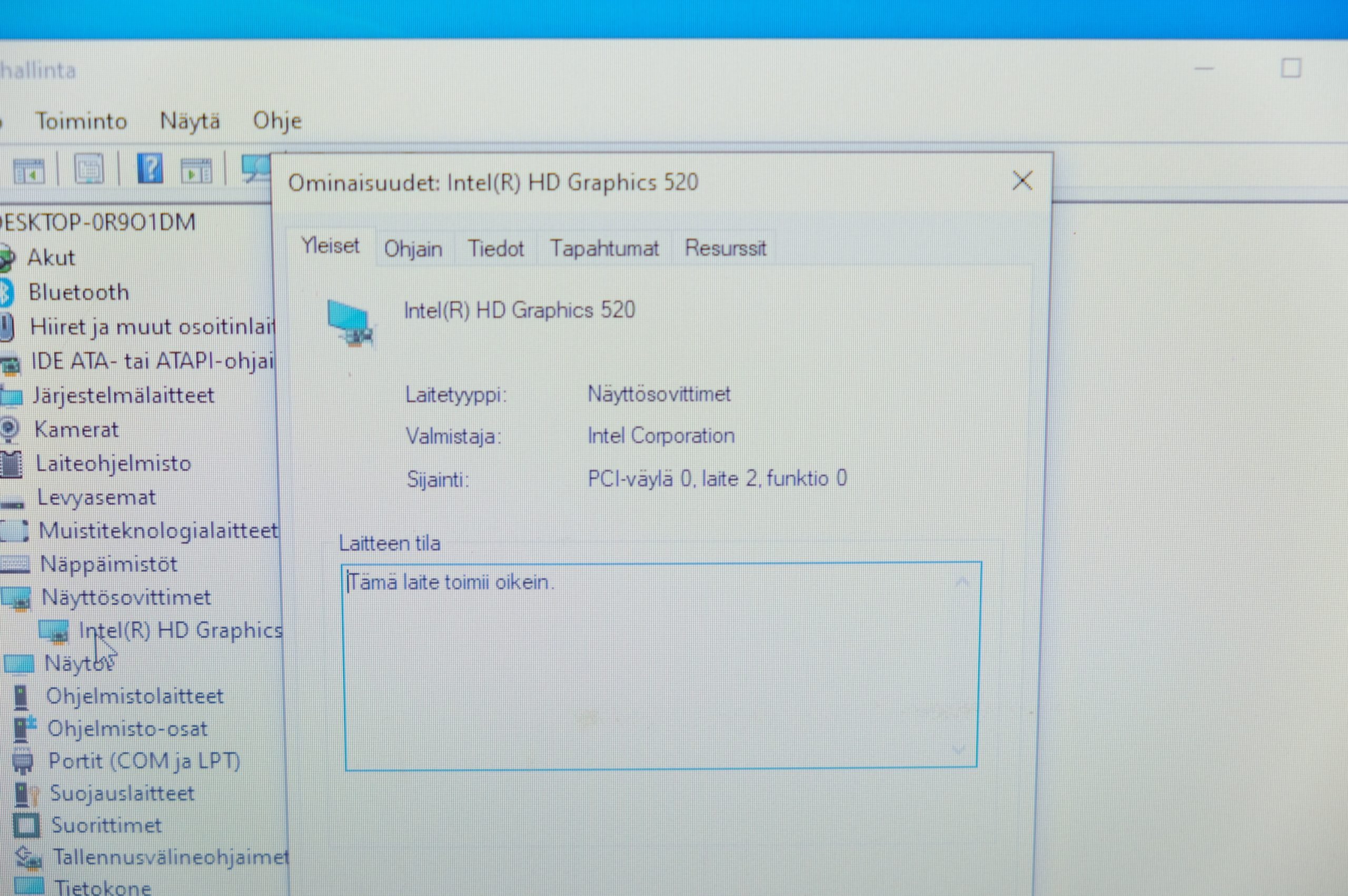Select the Ohjelmistolaitteet category
This screenshot has height=896, width=1348.
134,696
